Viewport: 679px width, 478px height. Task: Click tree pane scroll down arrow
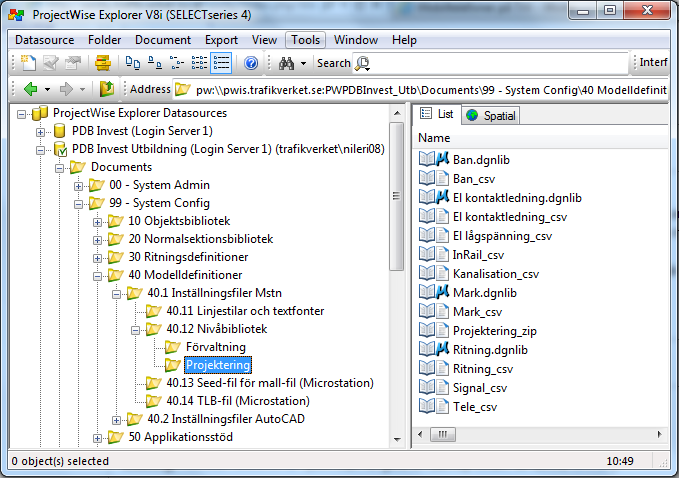pyautogui.click(x=397, y=439)
